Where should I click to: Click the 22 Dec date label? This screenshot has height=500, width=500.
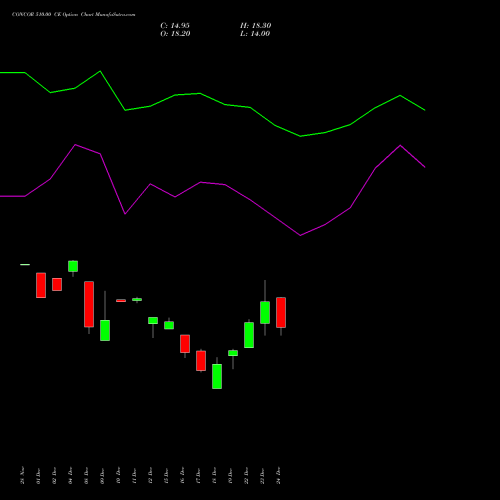246,476
